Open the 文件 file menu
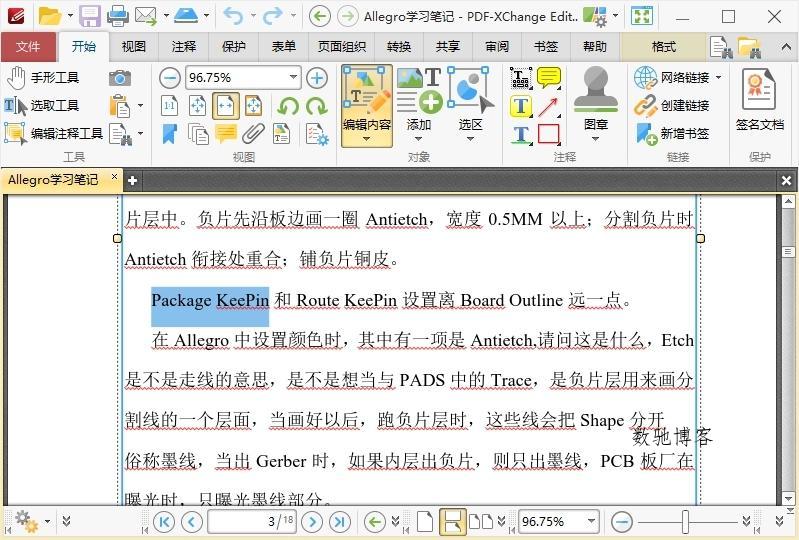The height and width of the screenshot is (540, 799). [x=28, y=47]
